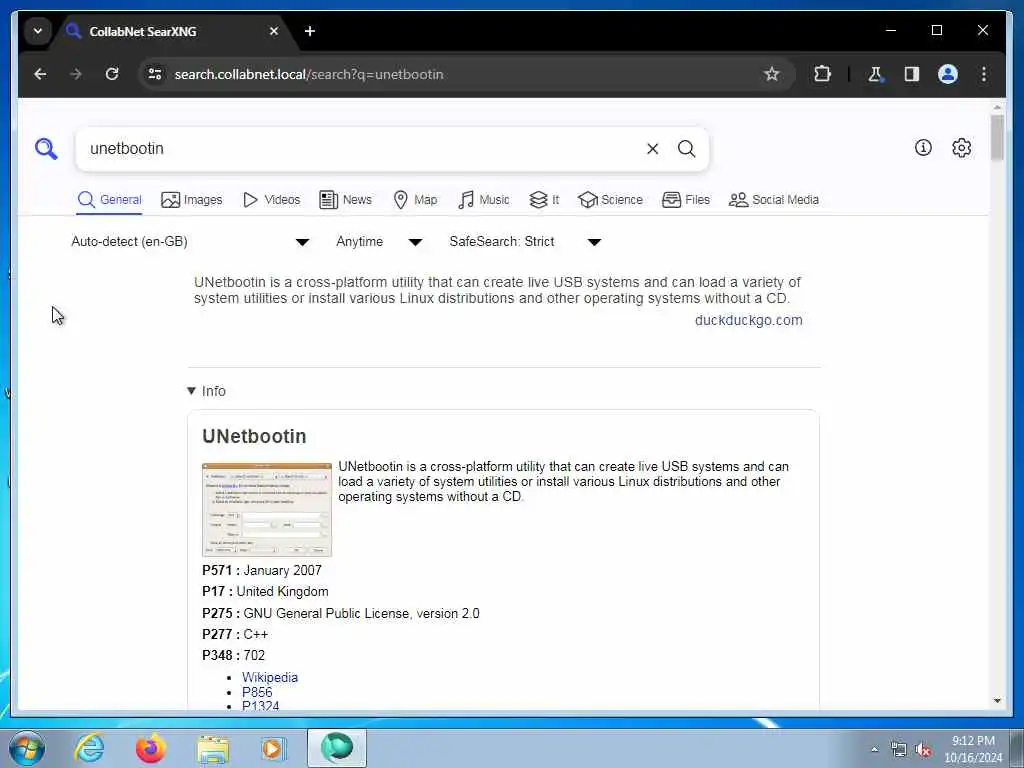Collapse the Info section

pyautogui.click(x=206, y=391)
